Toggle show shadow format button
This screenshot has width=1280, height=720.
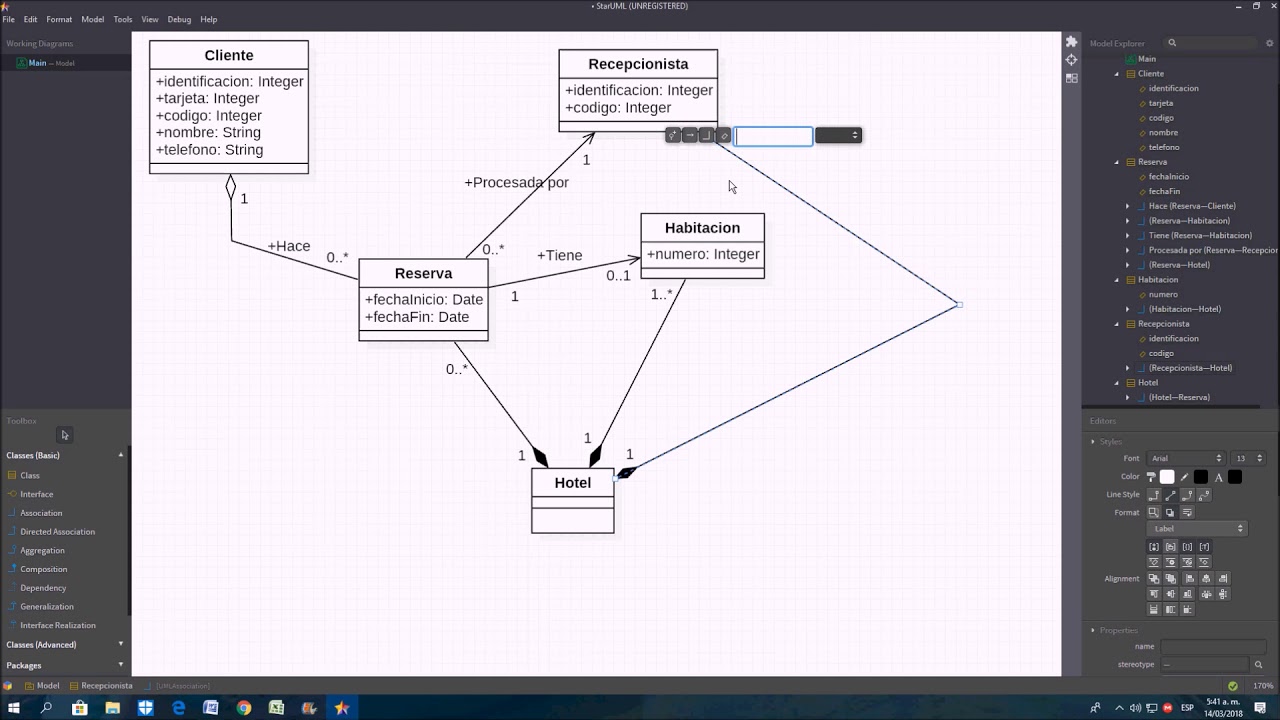coord(1170,512)
